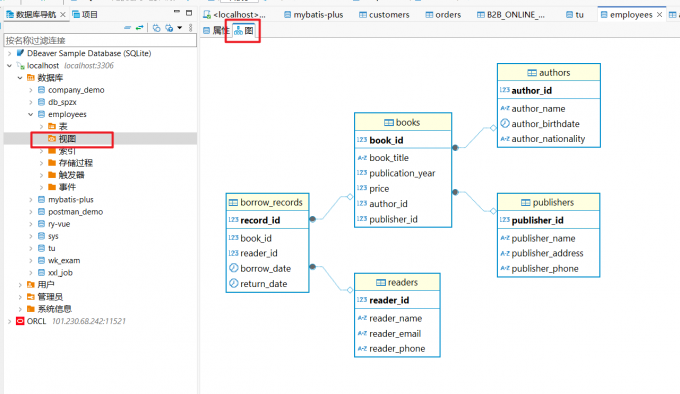
Task: Select the sys database
Action: tap(53, 236)
